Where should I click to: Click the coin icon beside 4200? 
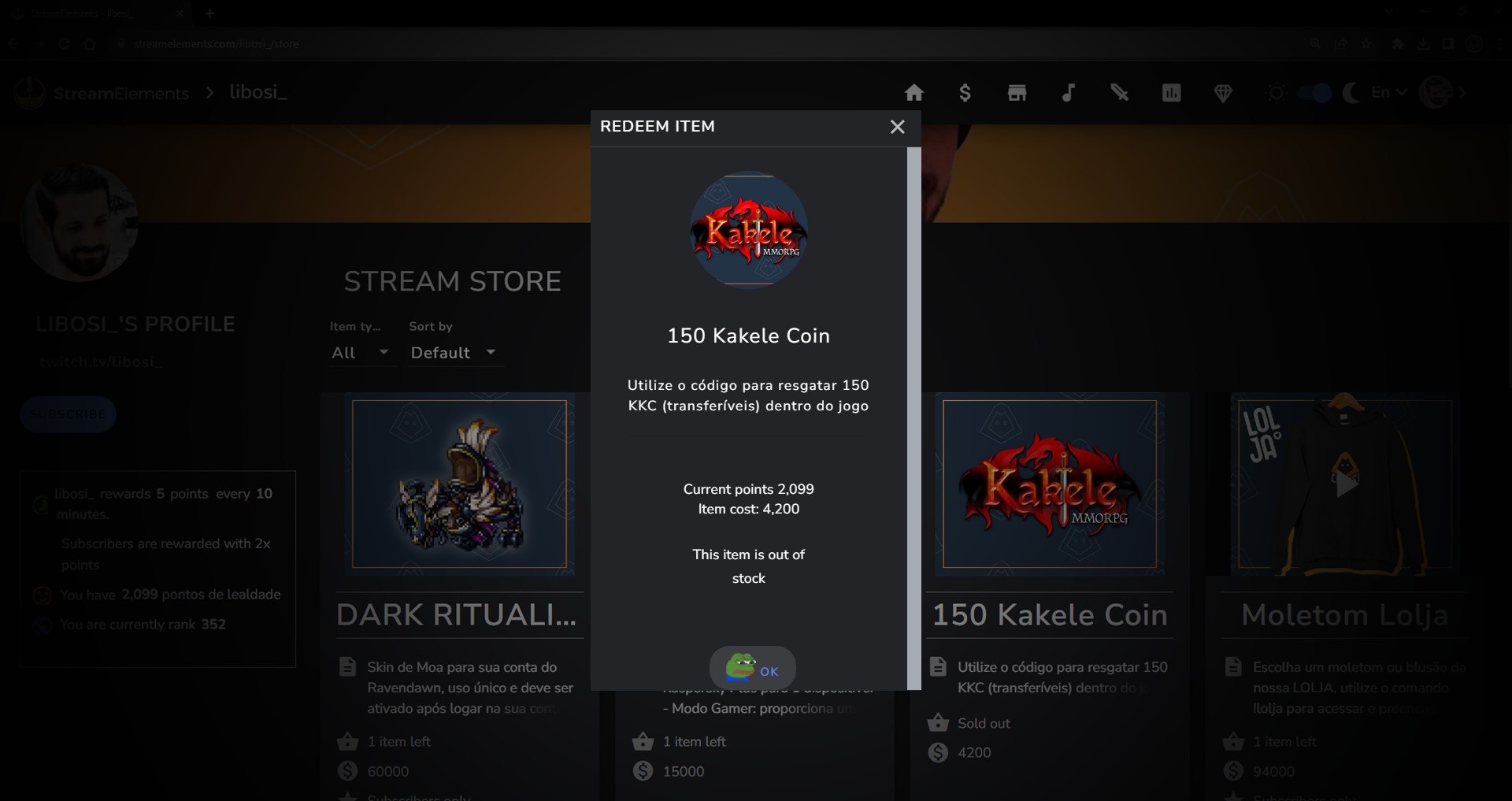[x=938, y=752]
